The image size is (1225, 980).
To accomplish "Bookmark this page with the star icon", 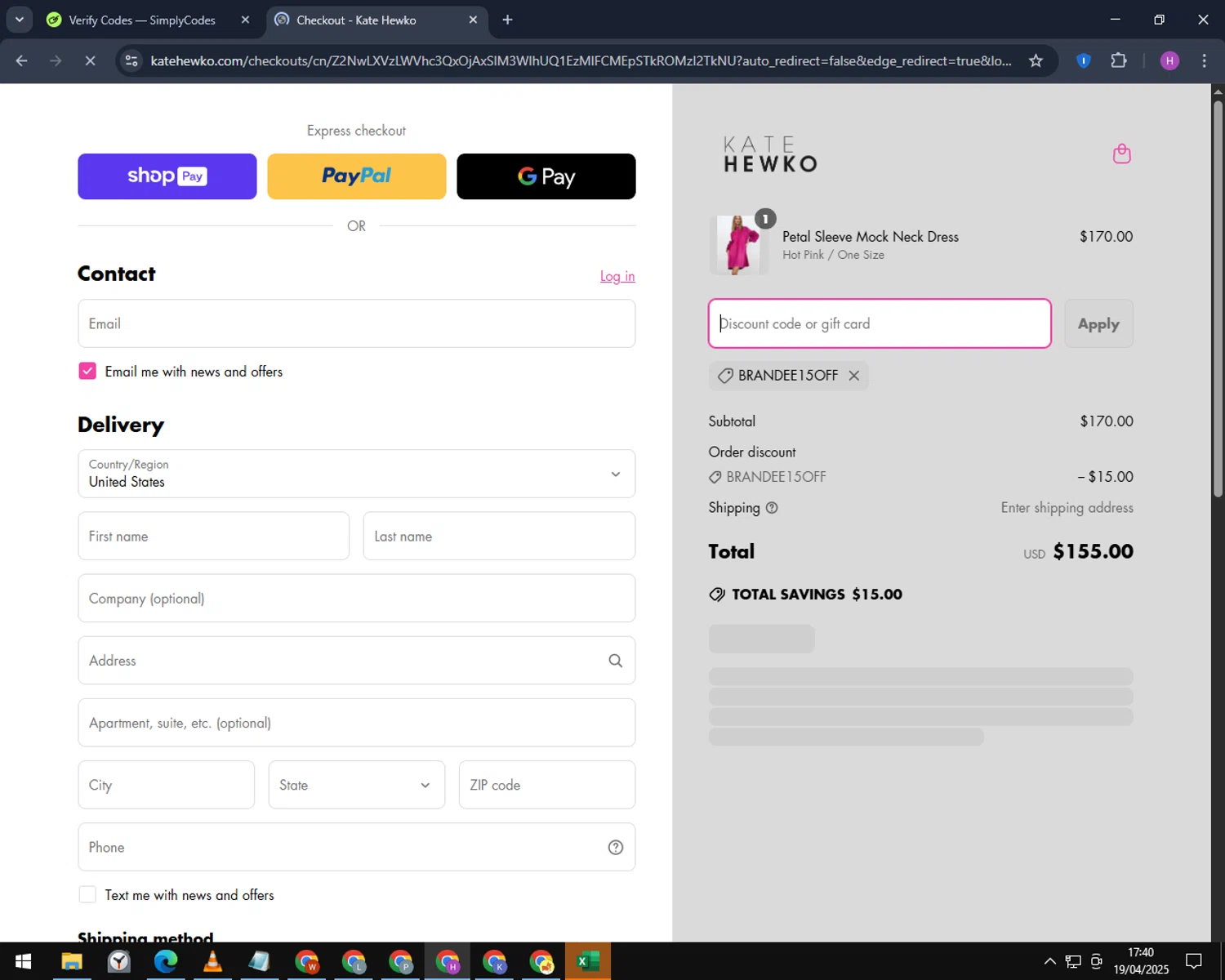I will (1036, 60).
